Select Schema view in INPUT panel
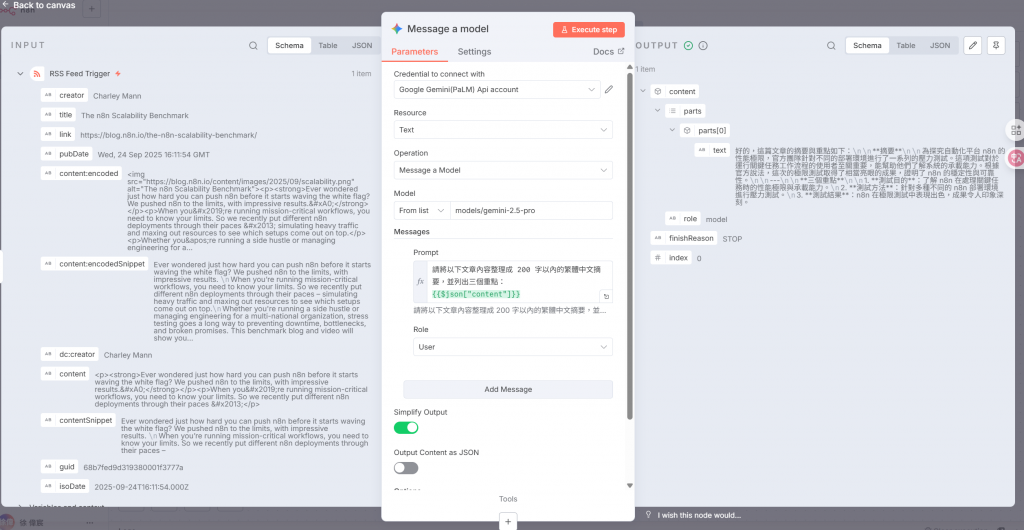 click(x=289, y=46)
